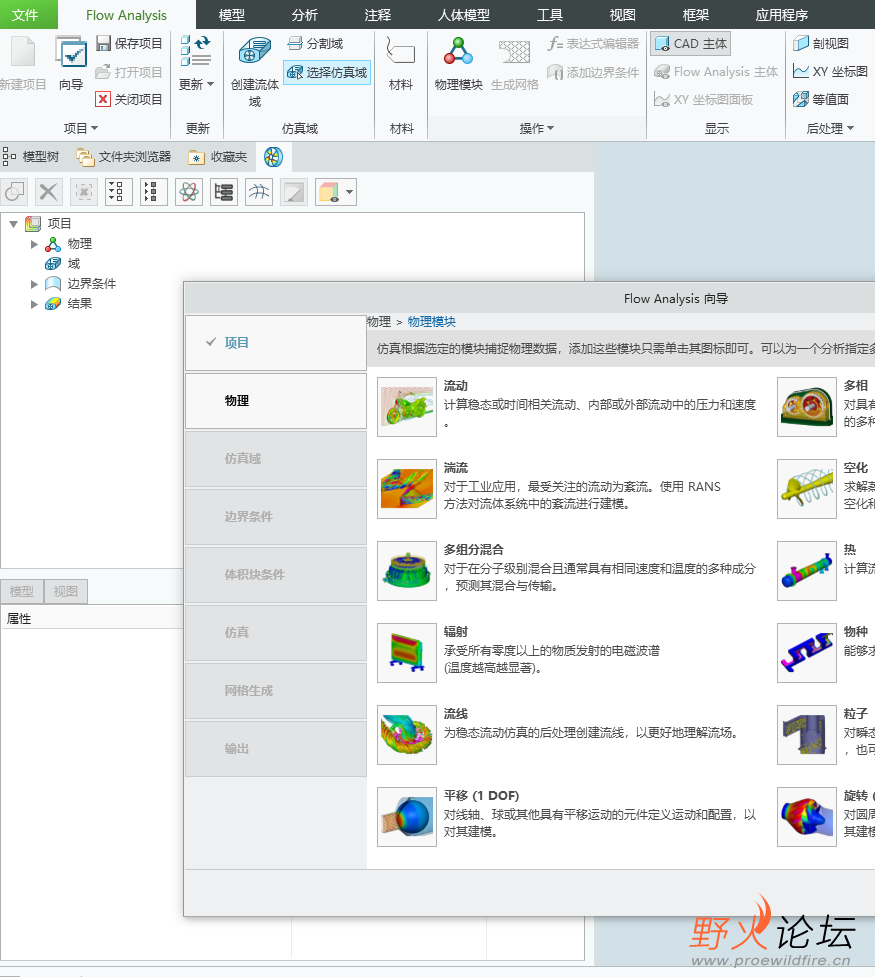
Task: Open the 向导 wizard tool
Action: 70,62
